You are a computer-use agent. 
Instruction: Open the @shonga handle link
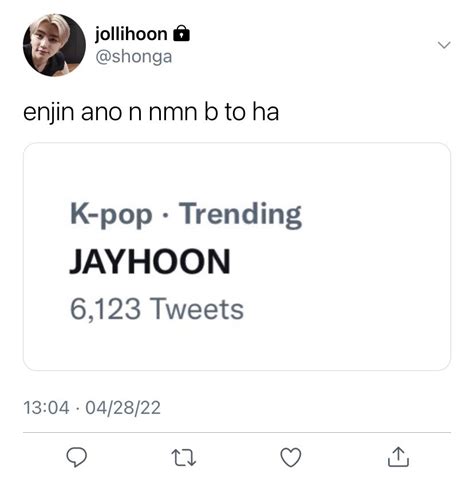(x=134, y=57)
